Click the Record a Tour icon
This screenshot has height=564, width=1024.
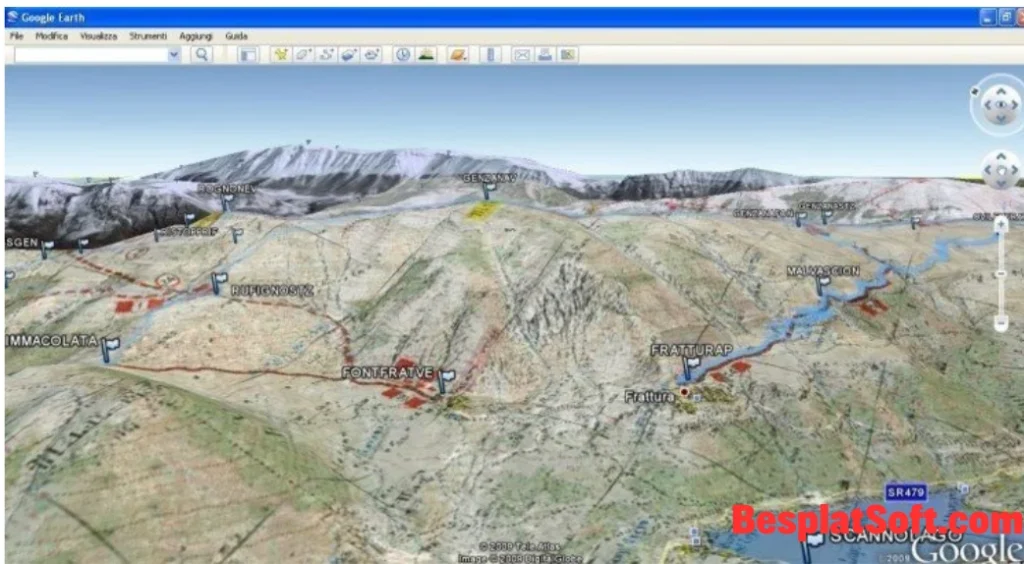(371, 55)
